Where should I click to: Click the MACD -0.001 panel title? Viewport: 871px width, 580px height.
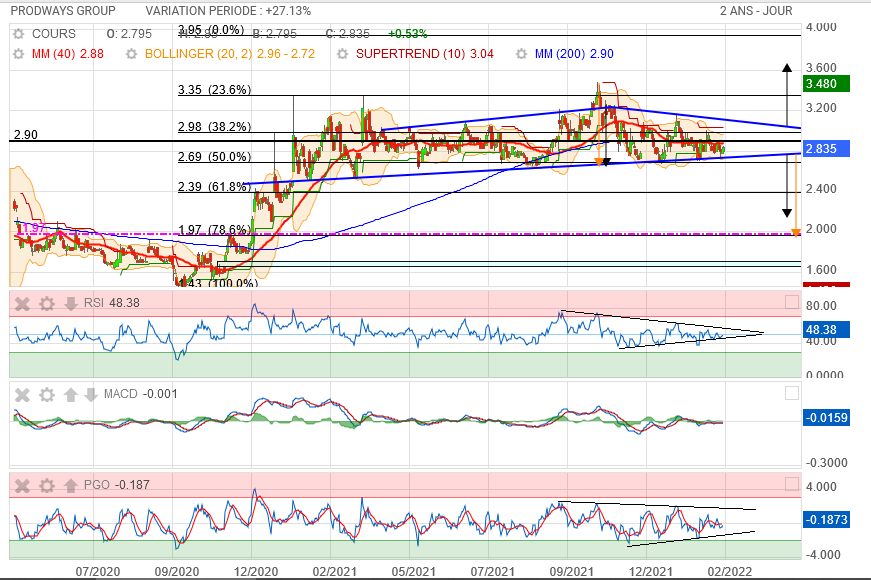click(141, 394)
